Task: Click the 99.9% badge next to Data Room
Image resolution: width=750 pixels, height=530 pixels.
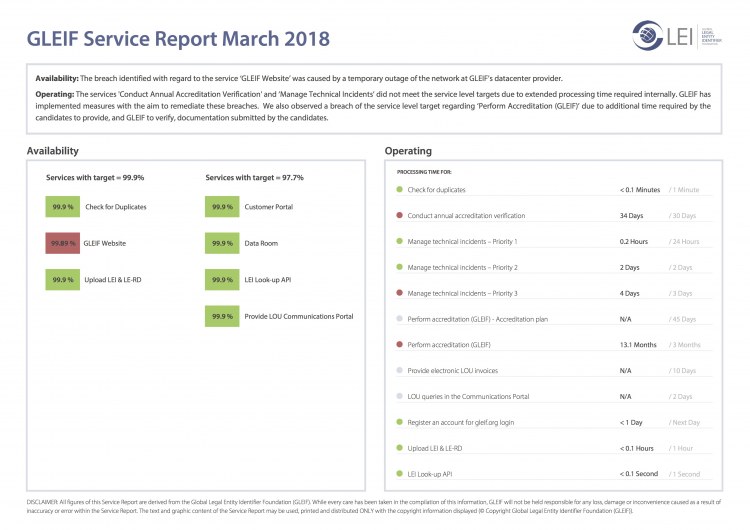Action: pos(221,243)
